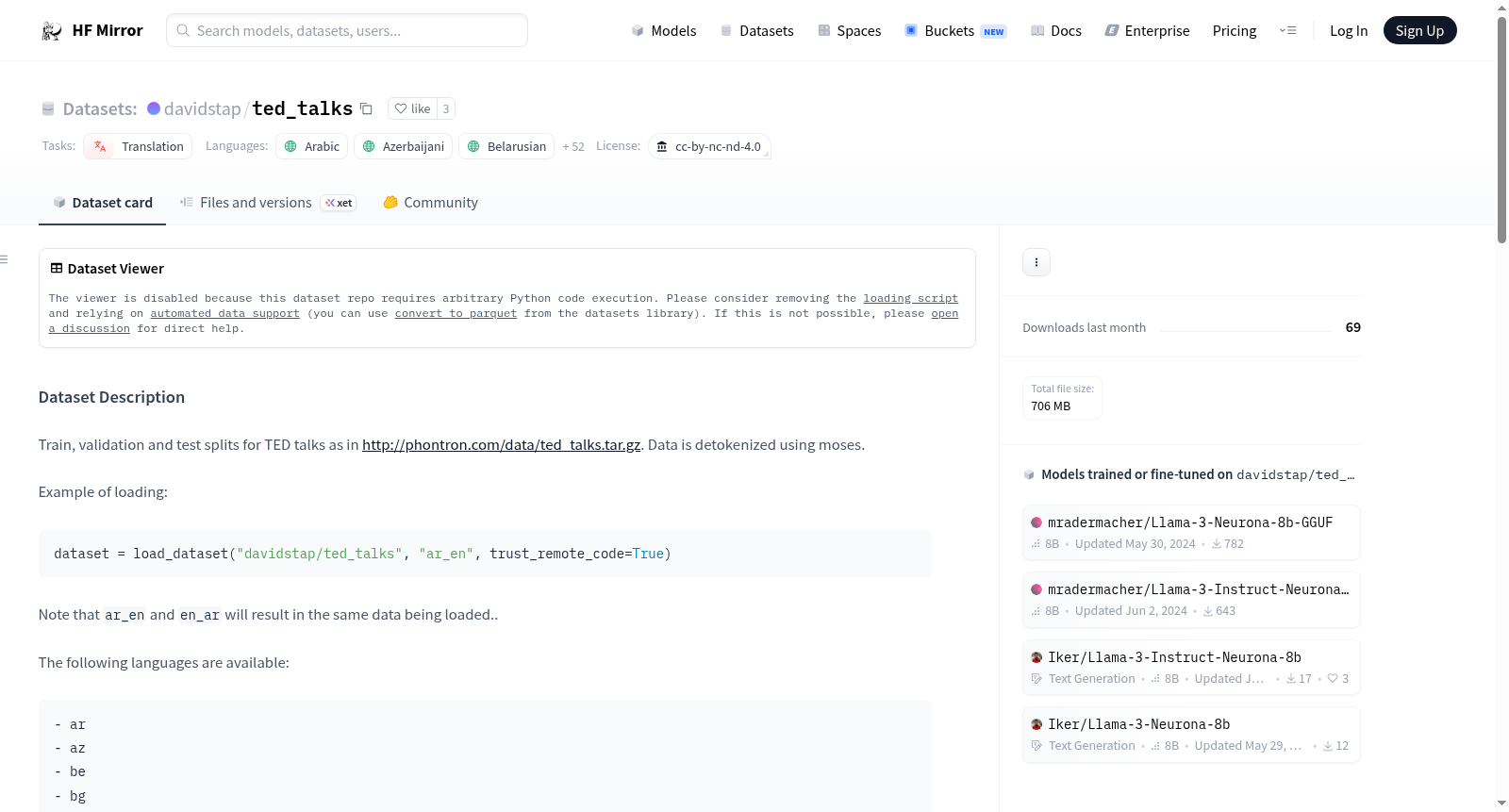
Task: Copy the dataset name with the copy icon
Action: pyautogui.click(x=366, y=109)
